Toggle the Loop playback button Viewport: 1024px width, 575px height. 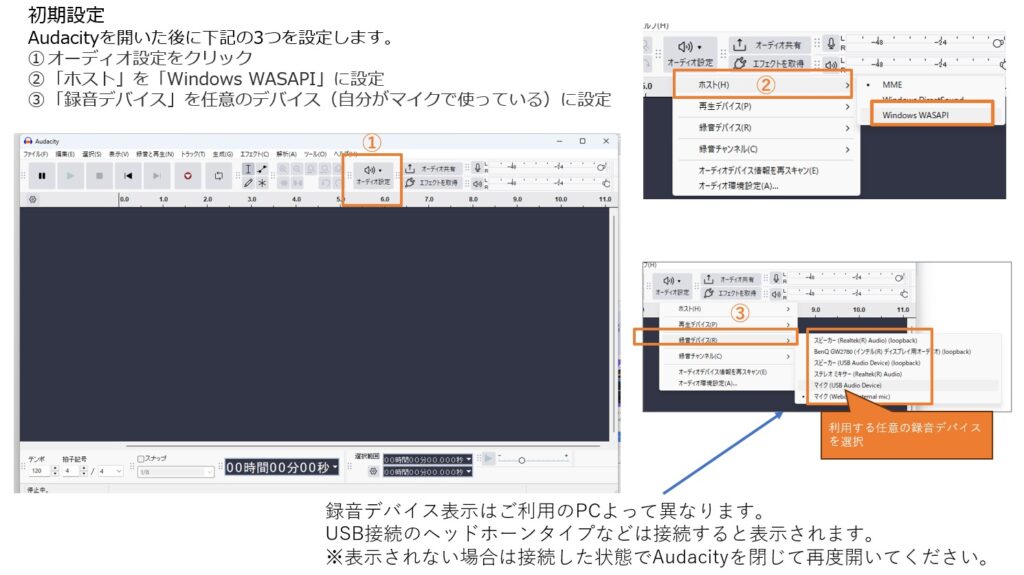[x=218, y=176]
